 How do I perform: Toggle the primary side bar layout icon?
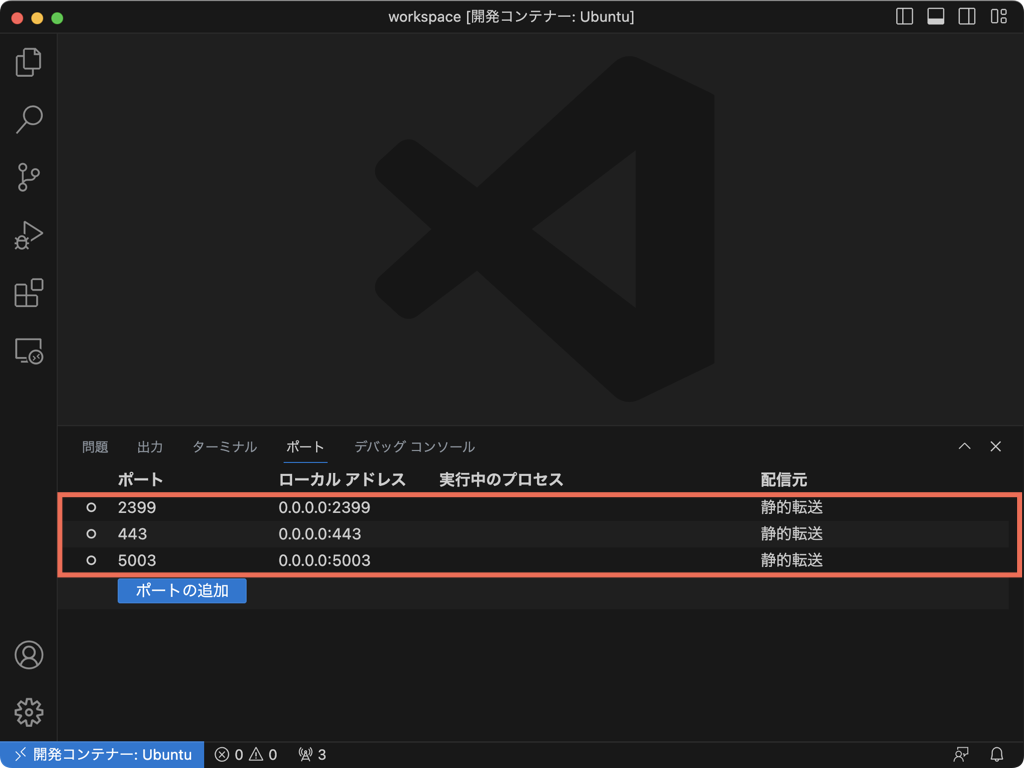904,16
